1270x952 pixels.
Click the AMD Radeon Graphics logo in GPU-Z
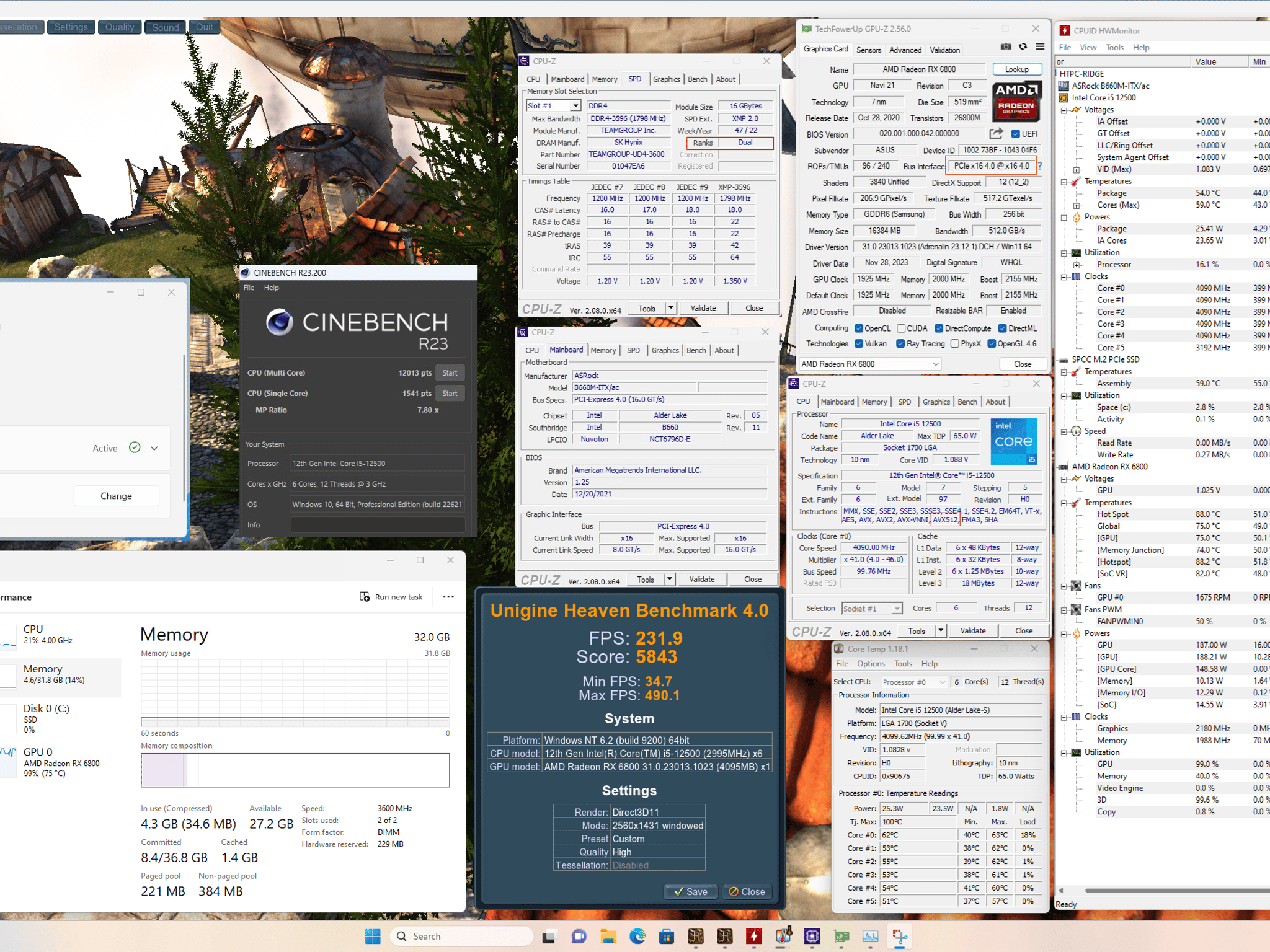[1016, 102]
